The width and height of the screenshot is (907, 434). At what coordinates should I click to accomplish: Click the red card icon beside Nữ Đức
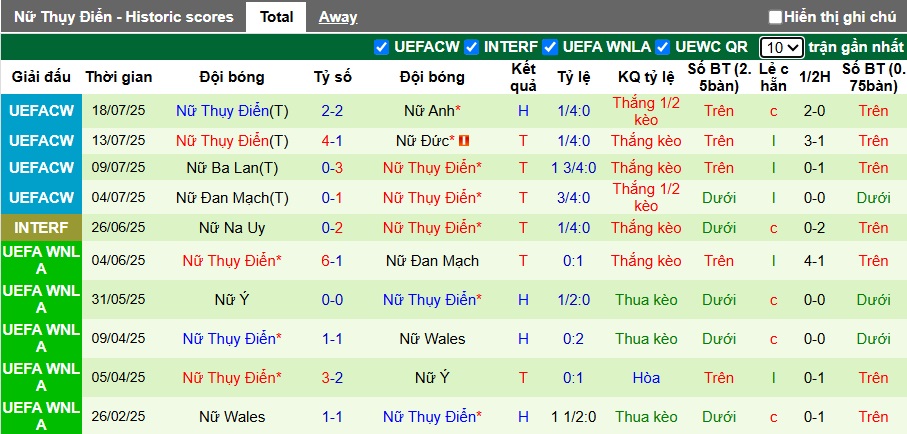[x=463, y=141]
